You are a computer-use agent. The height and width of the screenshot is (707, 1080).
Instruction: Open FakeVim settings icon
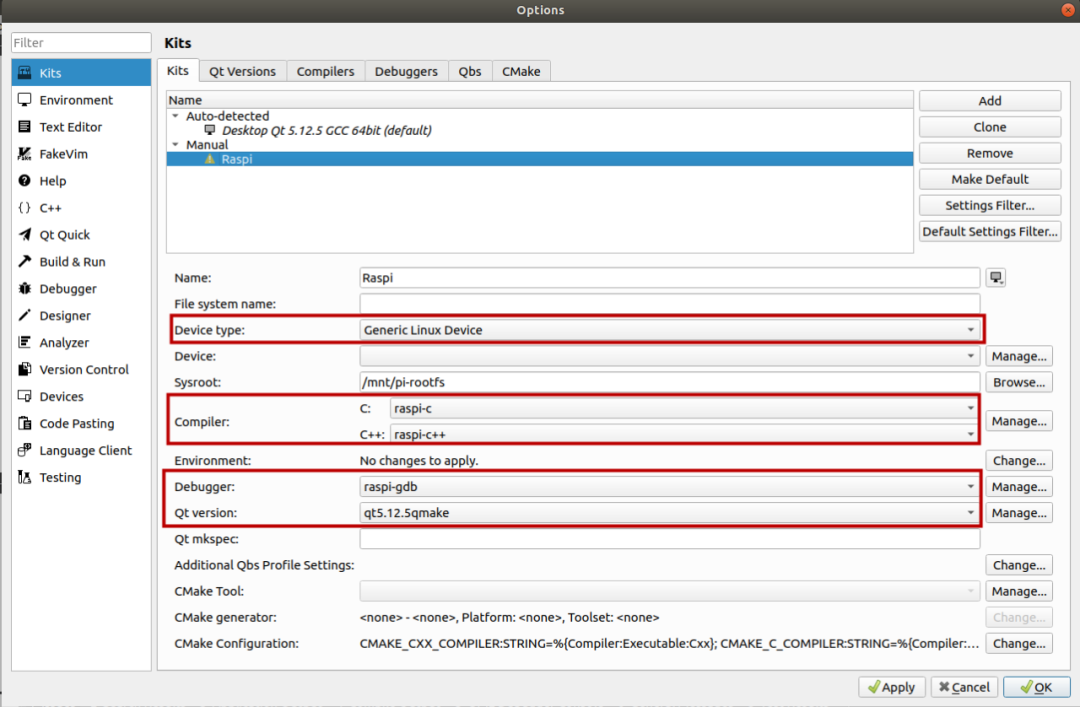click(x=25, y=154)
